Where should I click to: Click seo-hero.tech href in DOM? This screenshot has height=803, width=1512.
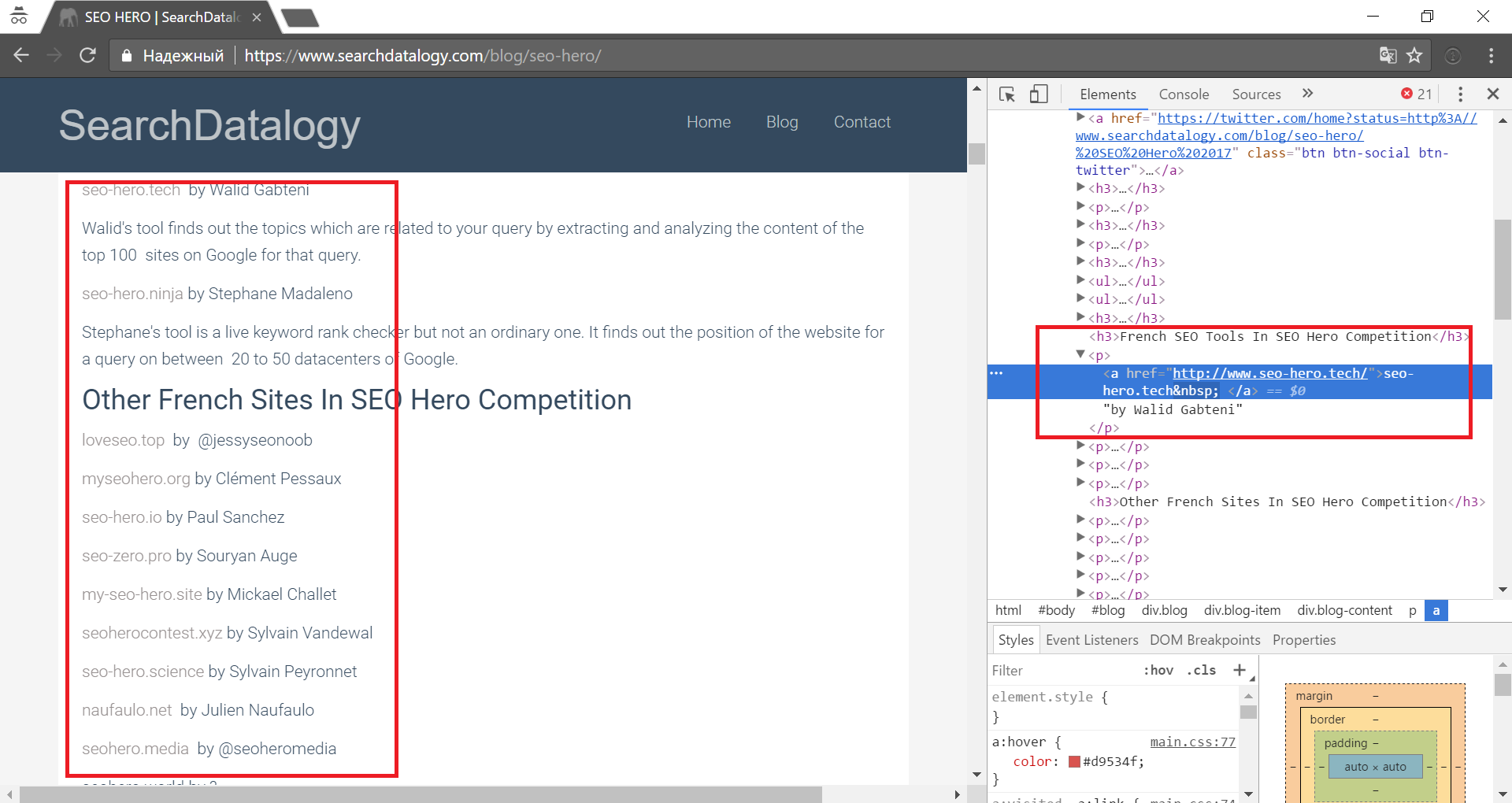pos(1269,373)
